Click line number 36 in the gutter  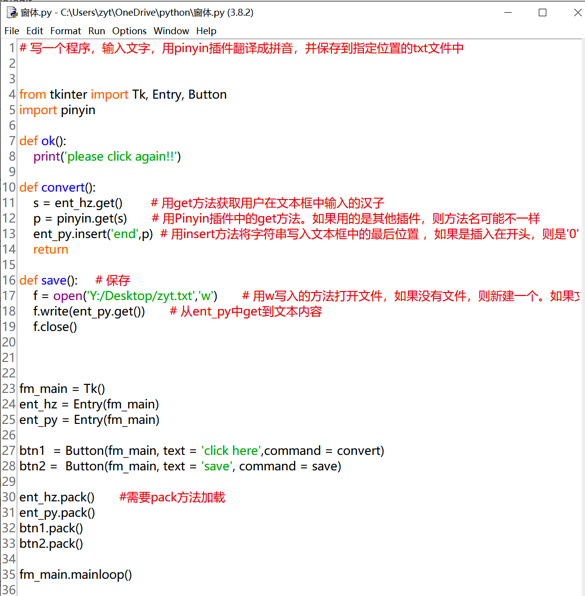9,590
